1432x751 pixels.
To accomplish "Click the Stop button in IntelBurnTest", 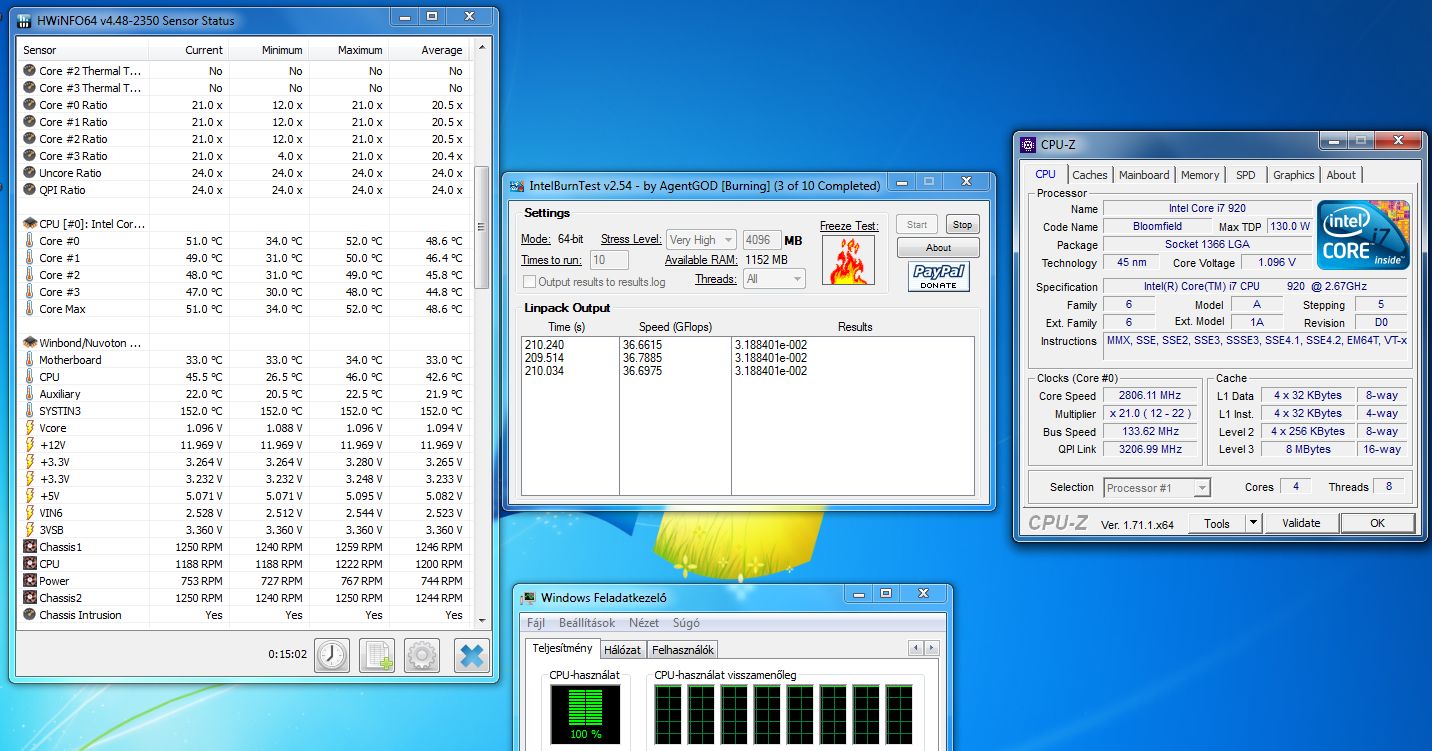I will (962, 225).
